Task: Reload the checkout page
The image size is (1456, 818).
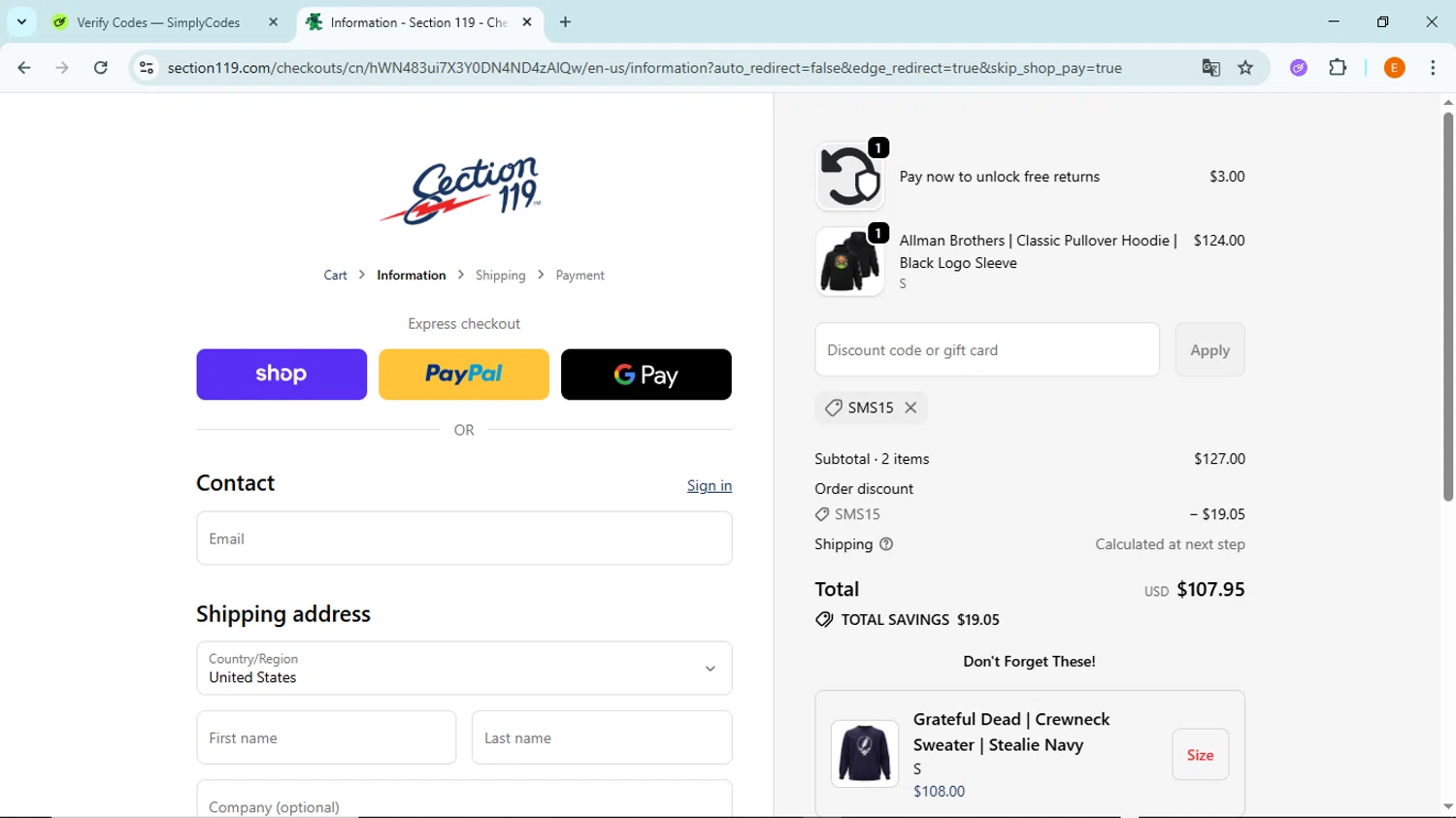Action: 101,68
